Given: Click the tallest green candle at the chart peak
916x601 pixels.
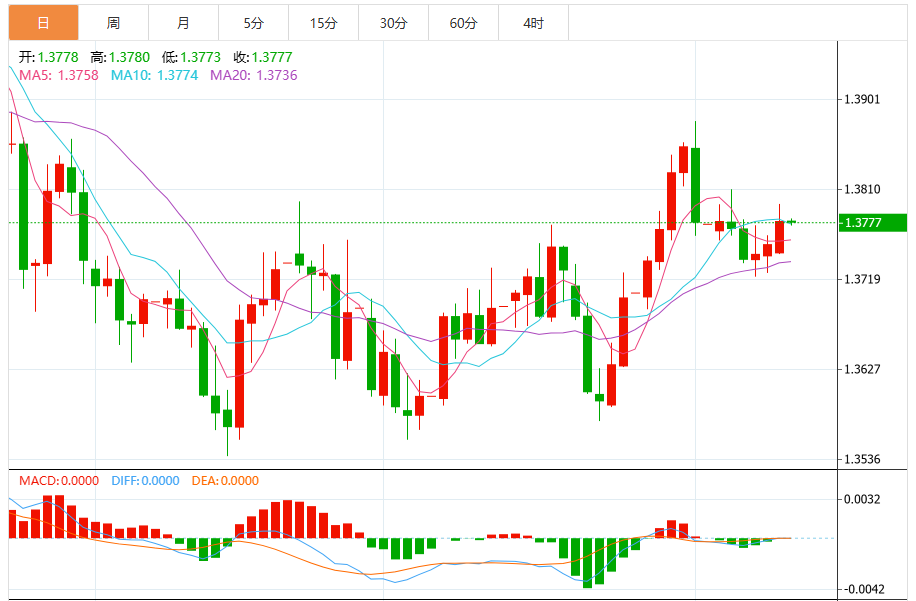Looking at the screenshot, I should 695,185.
